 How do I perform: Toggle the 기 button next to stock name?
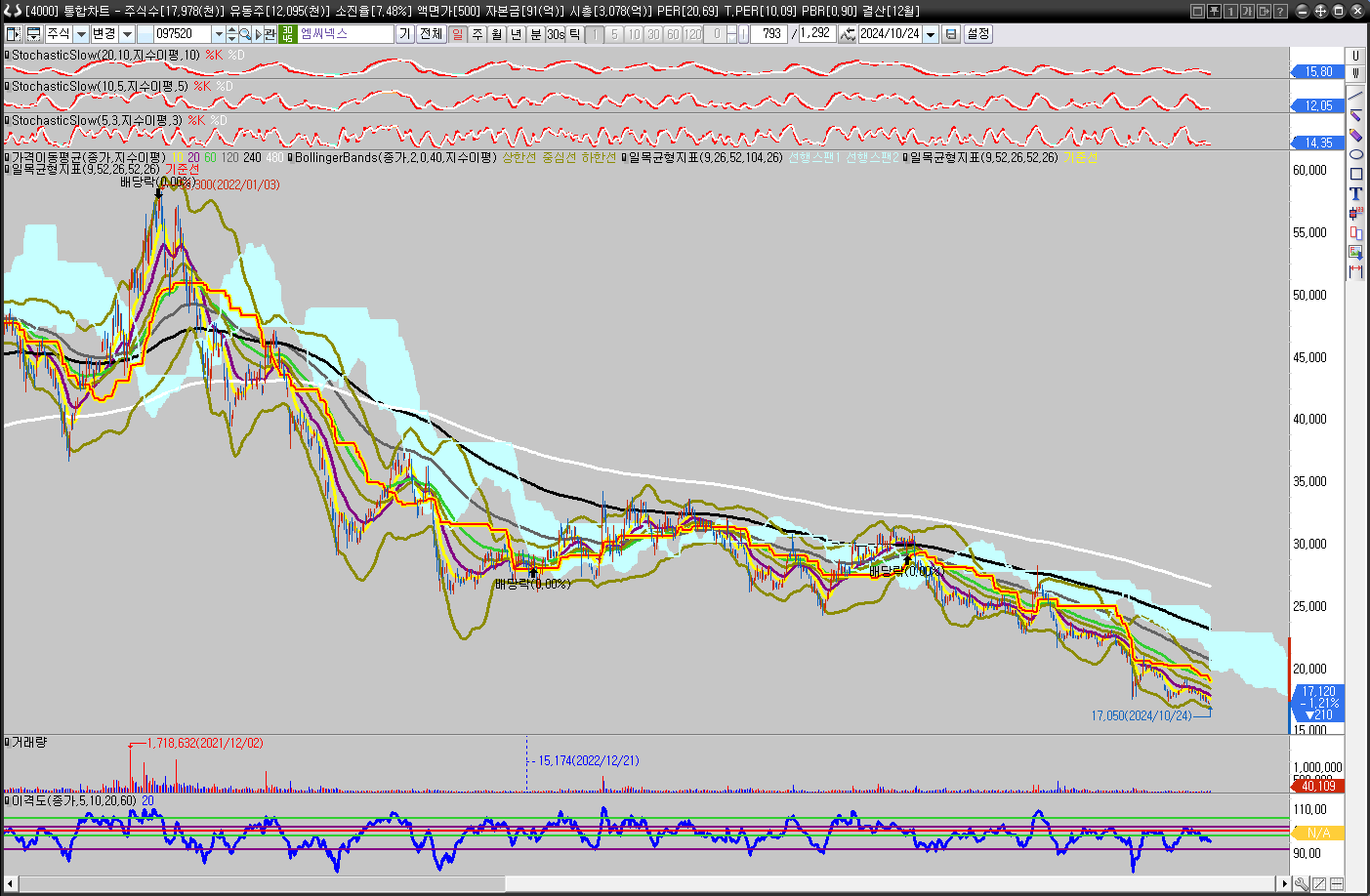(405, 34)
